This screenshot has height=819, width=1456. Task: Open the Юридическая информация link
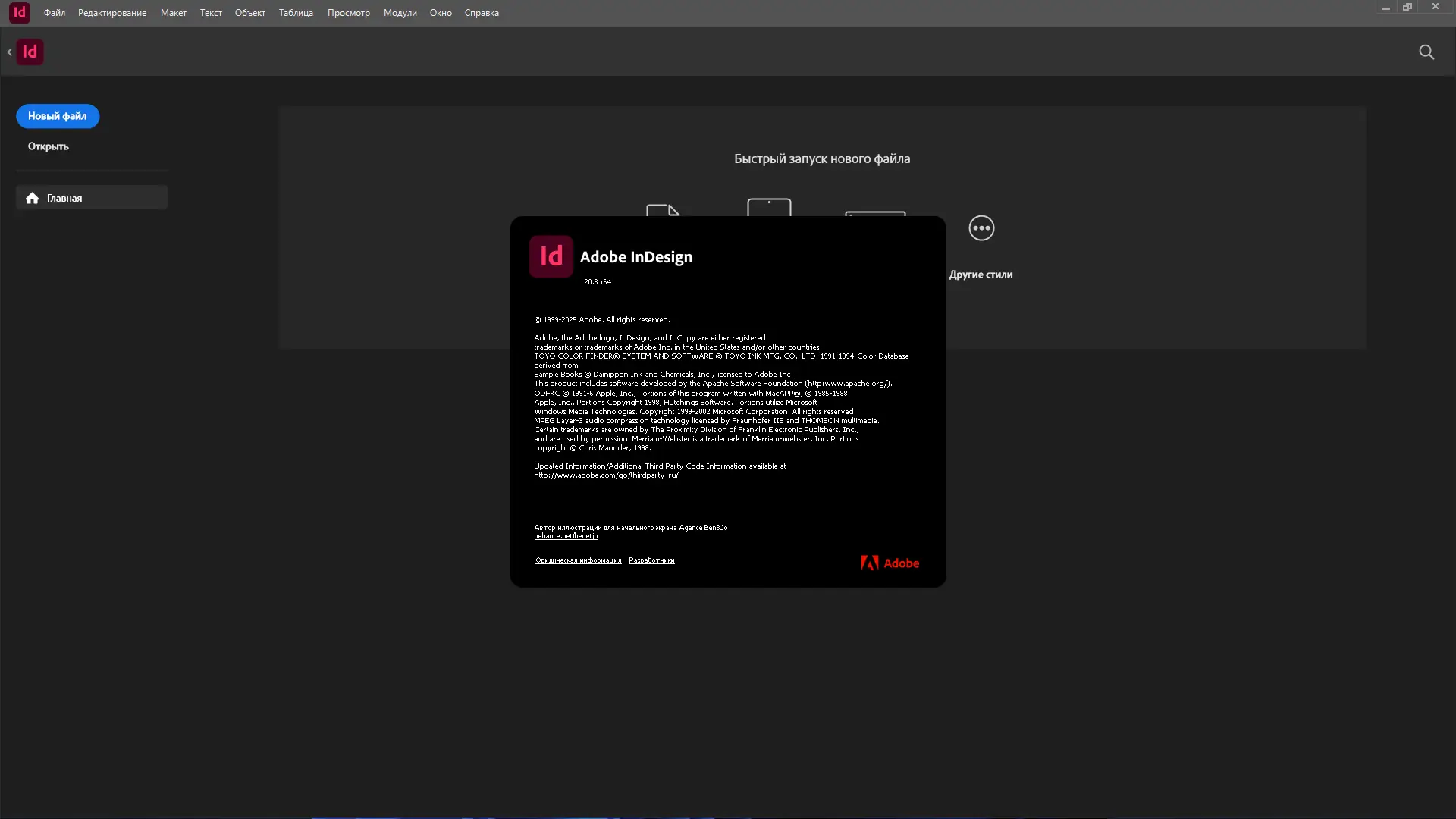[x=577, y=560]
